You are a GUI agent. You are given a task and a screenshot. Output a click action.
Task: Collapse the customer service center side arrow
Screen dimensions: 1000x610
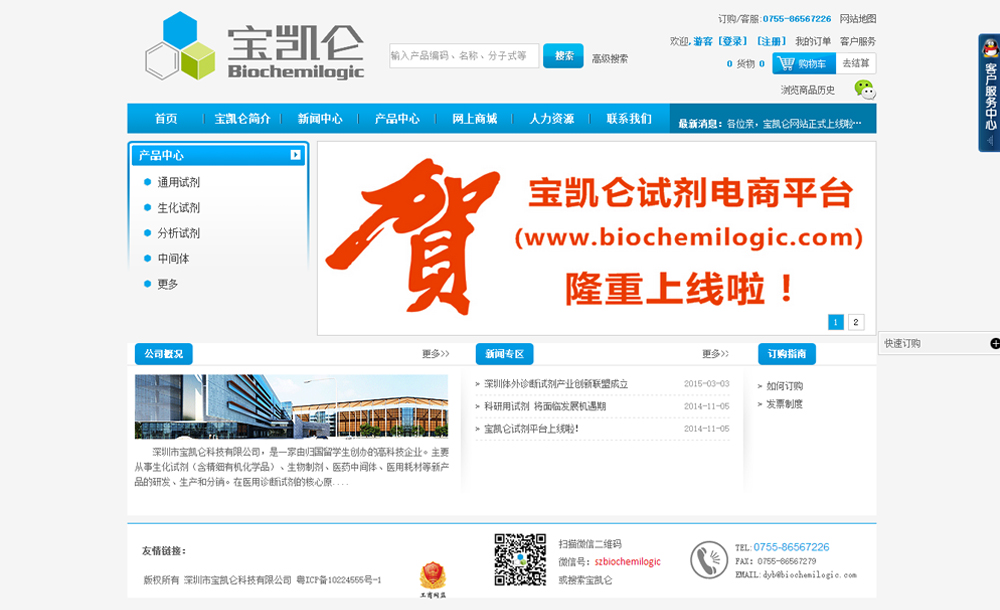point(990,143)
